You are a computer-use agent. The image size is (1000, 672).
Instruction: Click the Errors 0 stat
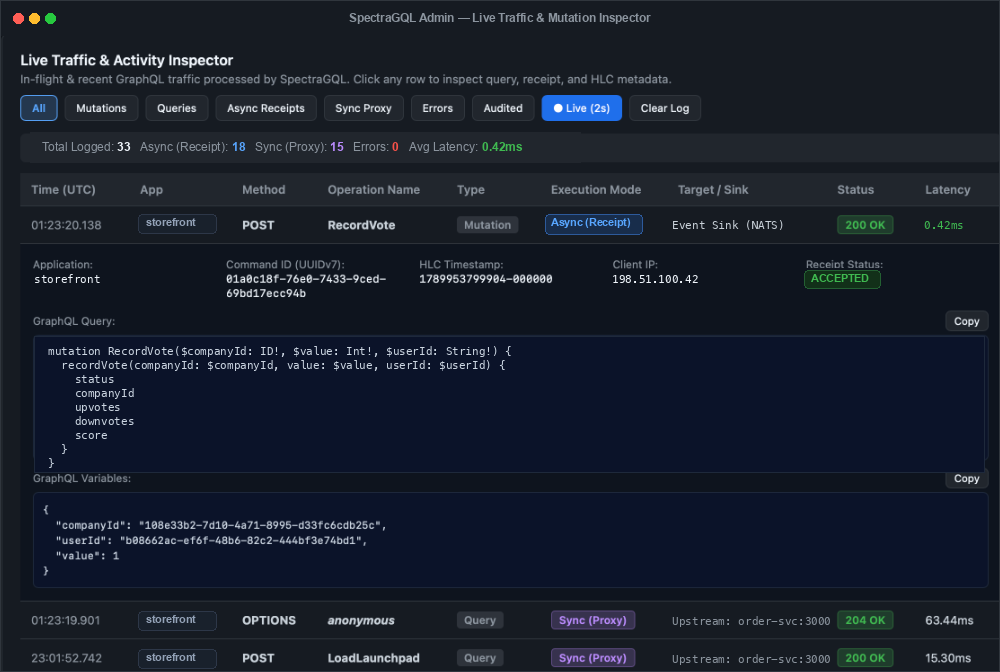(376, 147)
